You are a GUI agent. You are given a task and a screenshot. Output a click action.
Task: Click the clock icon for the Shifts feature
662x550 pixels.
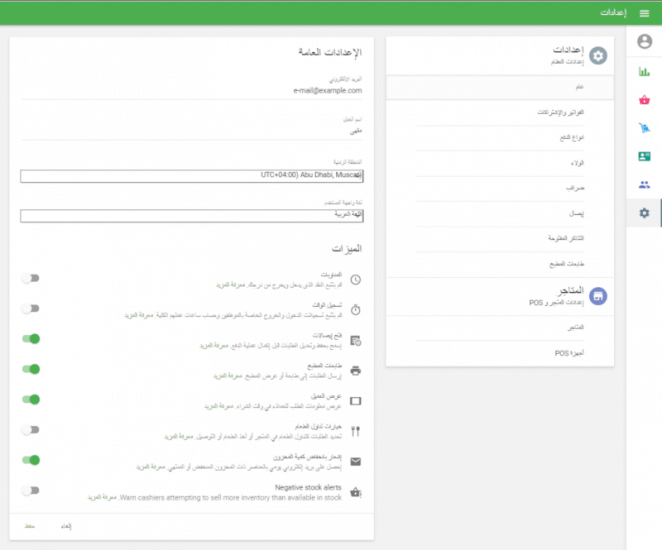pos(355,279)
